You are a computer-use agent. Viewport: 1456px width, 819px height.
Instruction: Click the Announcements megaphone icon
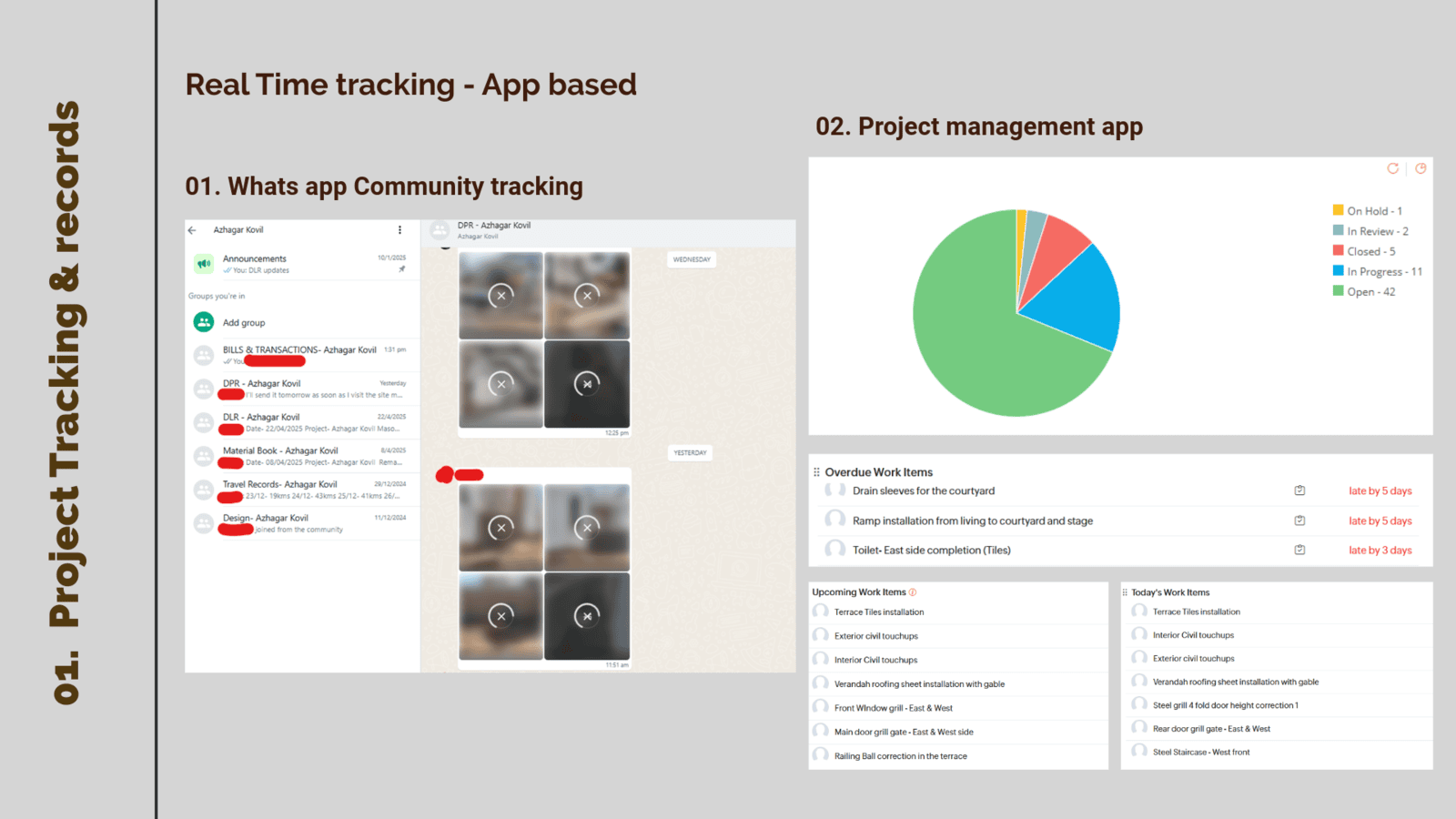coord(204,264)
